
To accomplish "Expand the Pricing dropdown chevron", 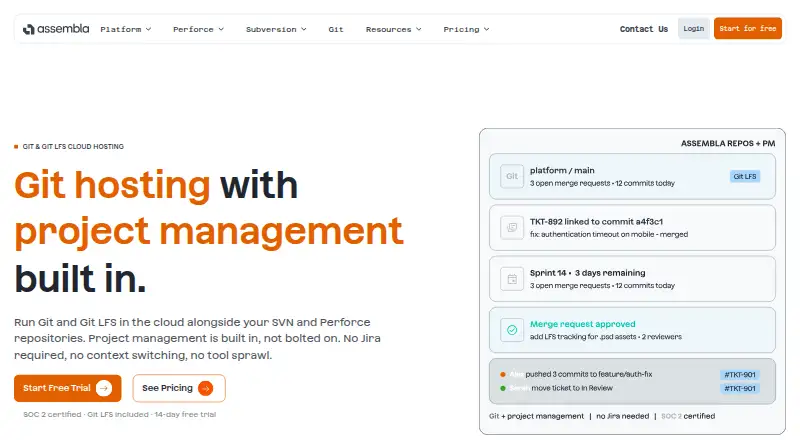I will point(486,29).
